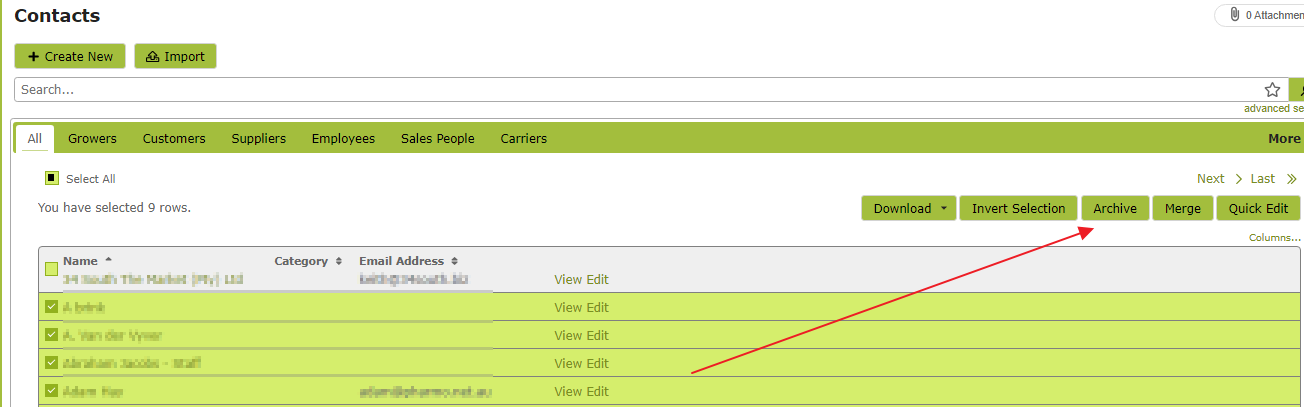Open the Columns... chooser
The width and height of the screenshot is (1304, 407).
click(x=1275, y=238)
